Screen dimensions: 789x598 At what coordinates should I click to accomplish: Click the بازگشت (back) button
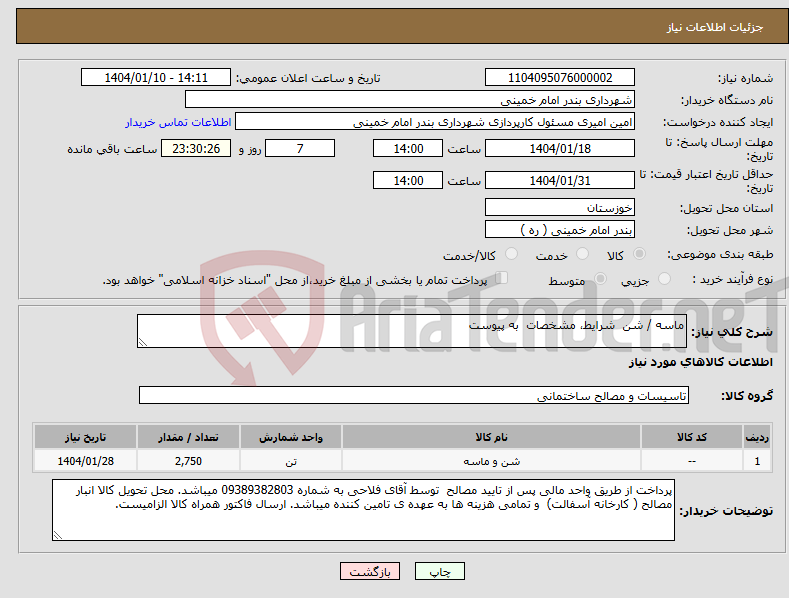coord(370,571)
